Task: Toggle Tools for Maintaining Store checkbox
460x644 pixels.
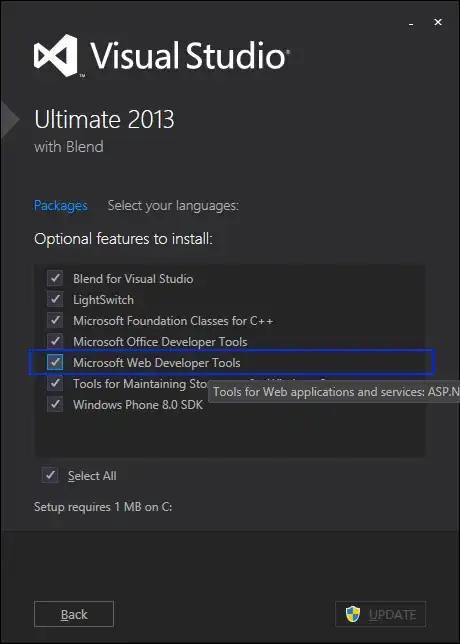Action: pyautogui.click(x=55, y=383)
